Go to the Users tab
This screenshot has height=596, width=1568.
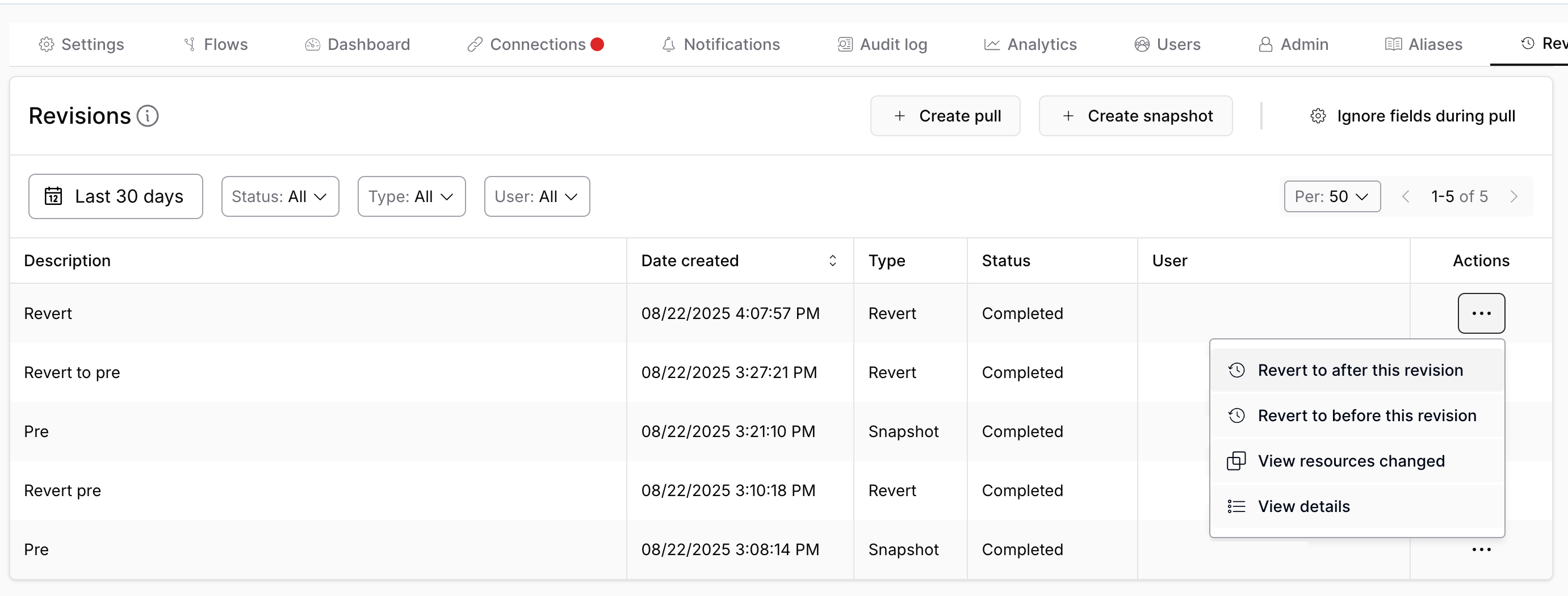pos(1167,44)
